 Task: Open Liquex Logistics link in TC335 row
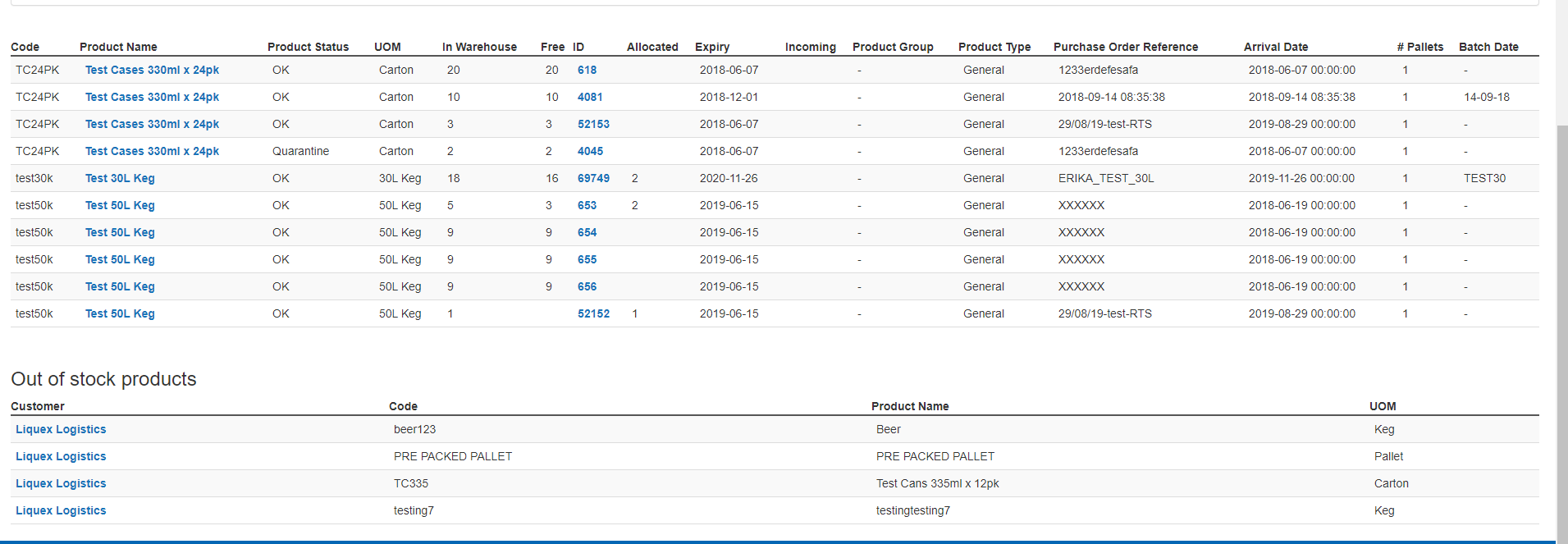click(61, 483)
